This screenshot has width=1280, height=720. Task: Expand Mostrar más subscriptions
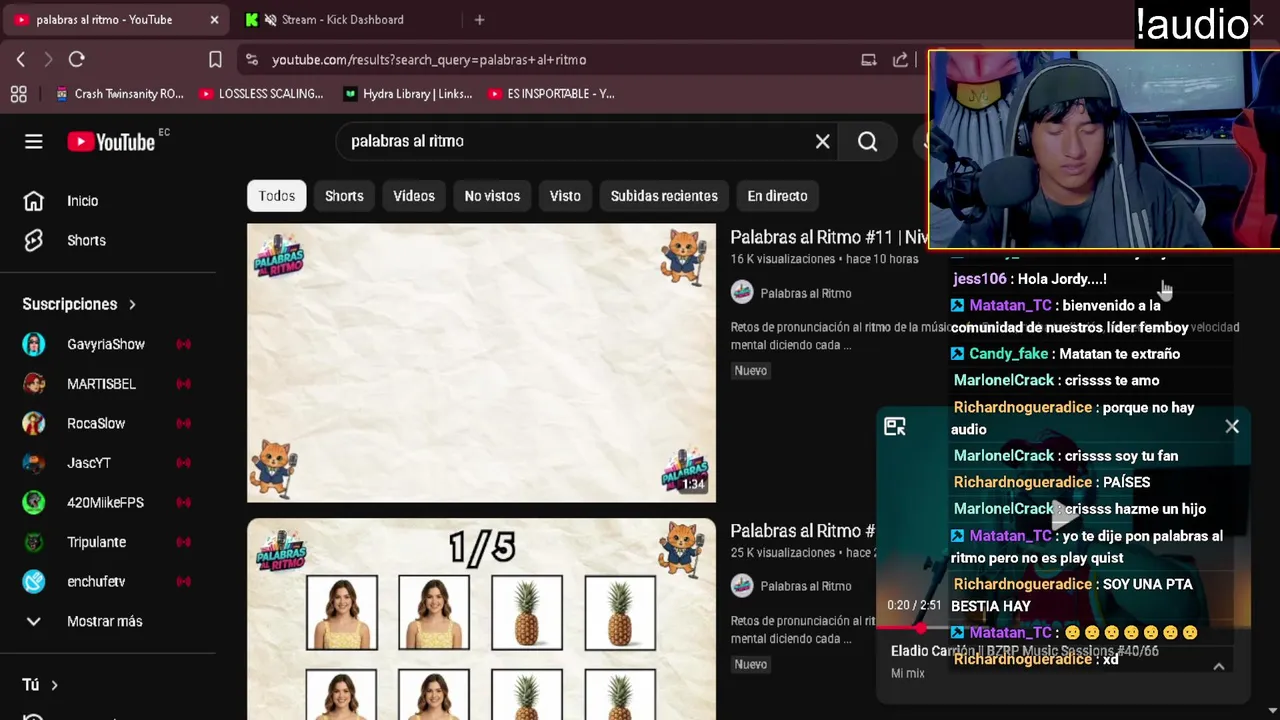83,621
